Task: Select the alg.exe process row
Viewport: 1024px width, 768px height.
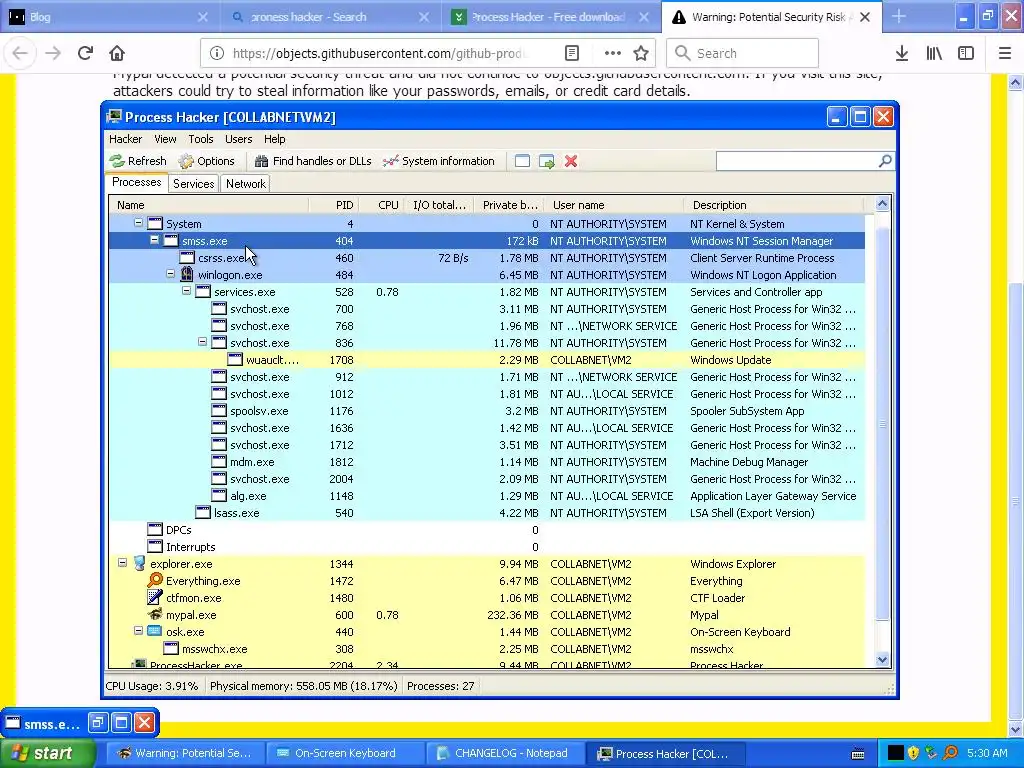Action: [487, 496]
